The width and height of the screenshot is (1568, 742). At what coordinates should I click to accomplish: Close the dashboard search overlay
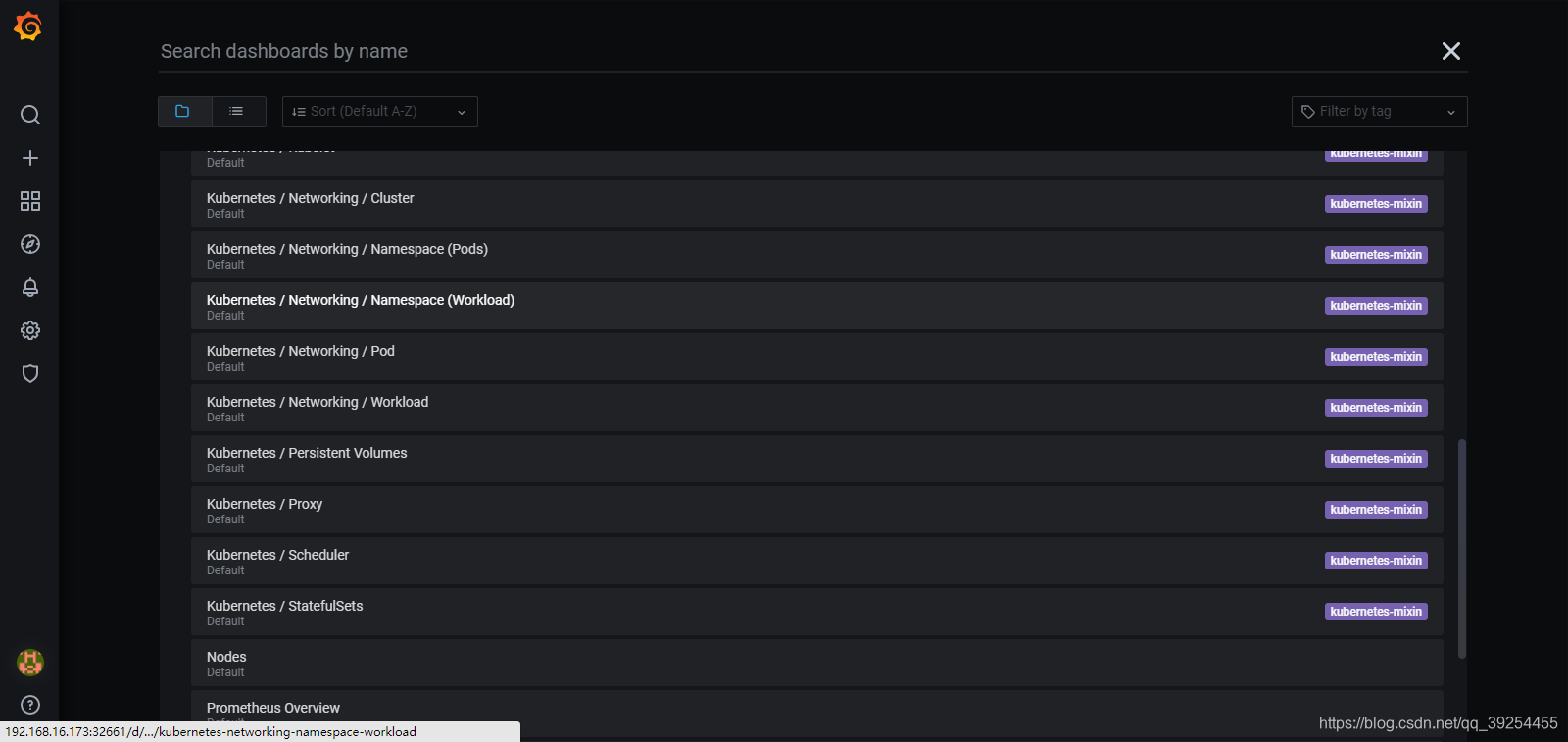(1451, 51)
